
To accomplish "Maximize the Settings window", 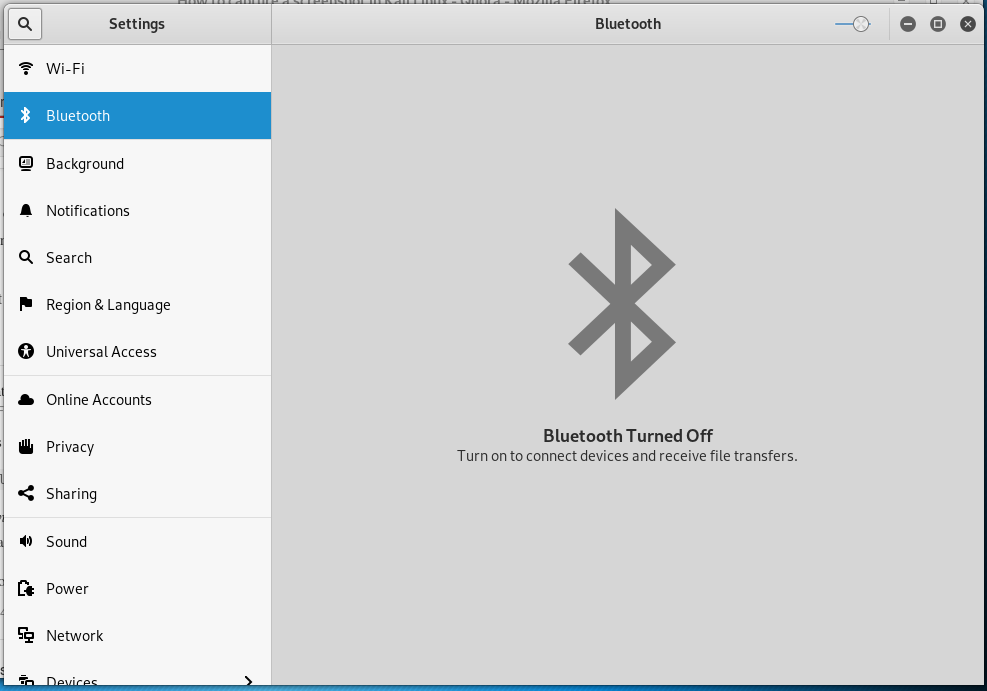I will coord(938,24).
